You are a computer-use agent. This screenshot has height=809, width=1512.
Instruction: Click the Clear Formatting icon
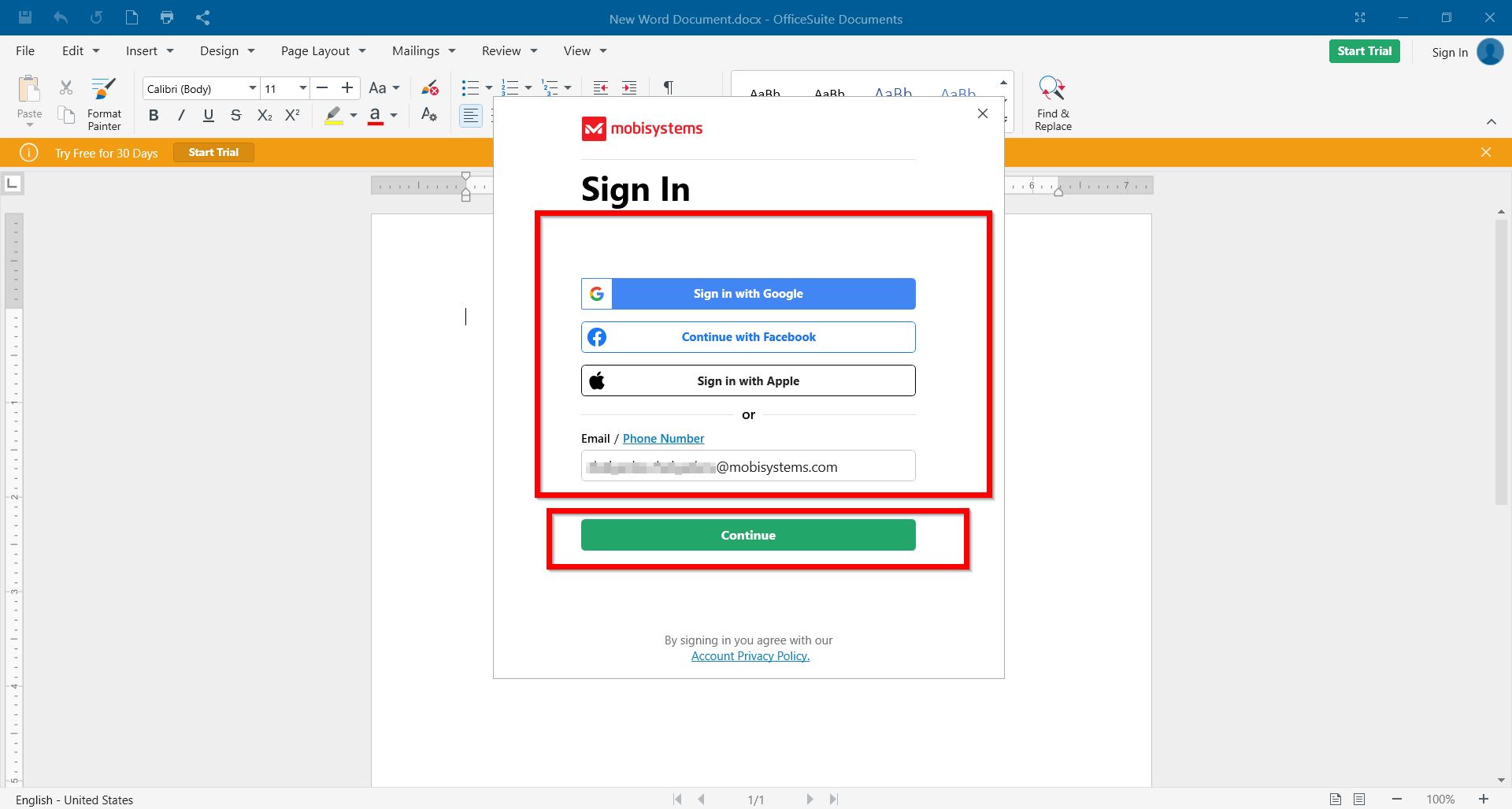pyautogui.click(x=429, y=87)
